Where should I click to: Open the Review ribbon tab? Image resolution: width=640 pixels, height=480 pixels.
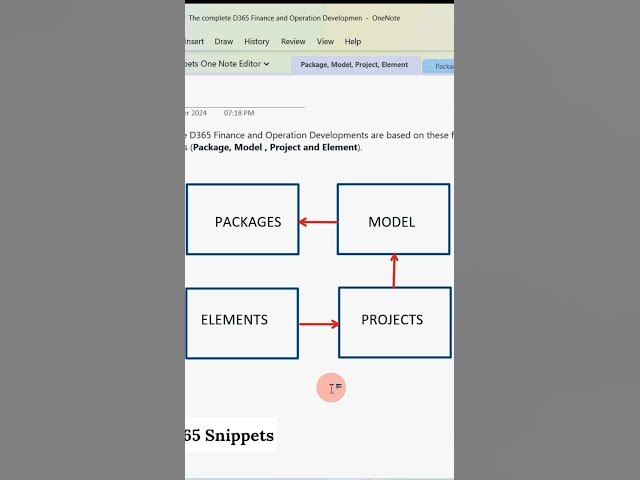tap(293, 42)
